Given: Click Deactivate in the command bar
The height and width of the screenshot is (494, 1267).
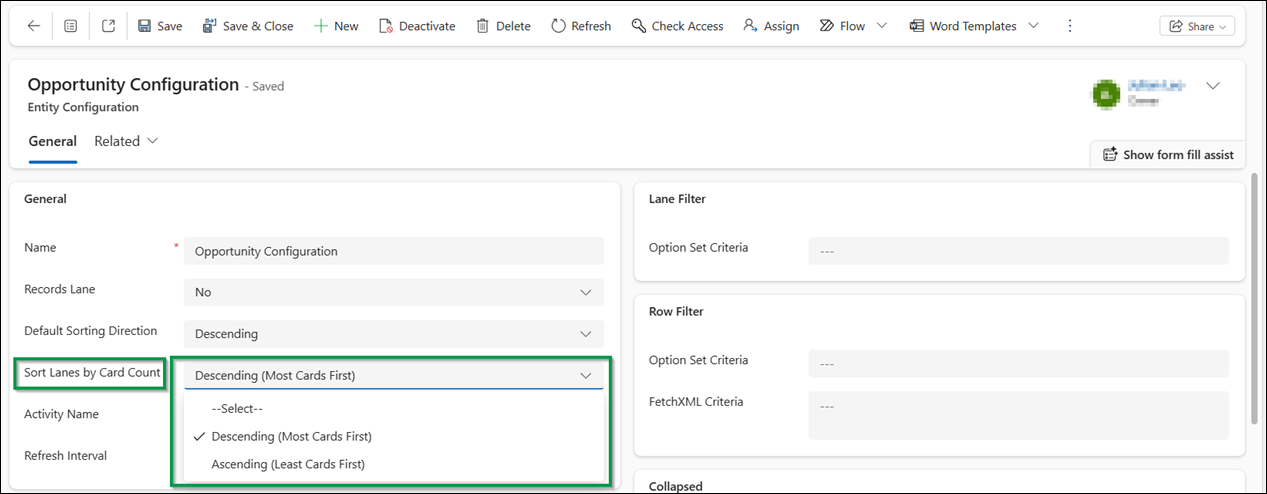Looking at the screenshot, I should coord(417,26).
